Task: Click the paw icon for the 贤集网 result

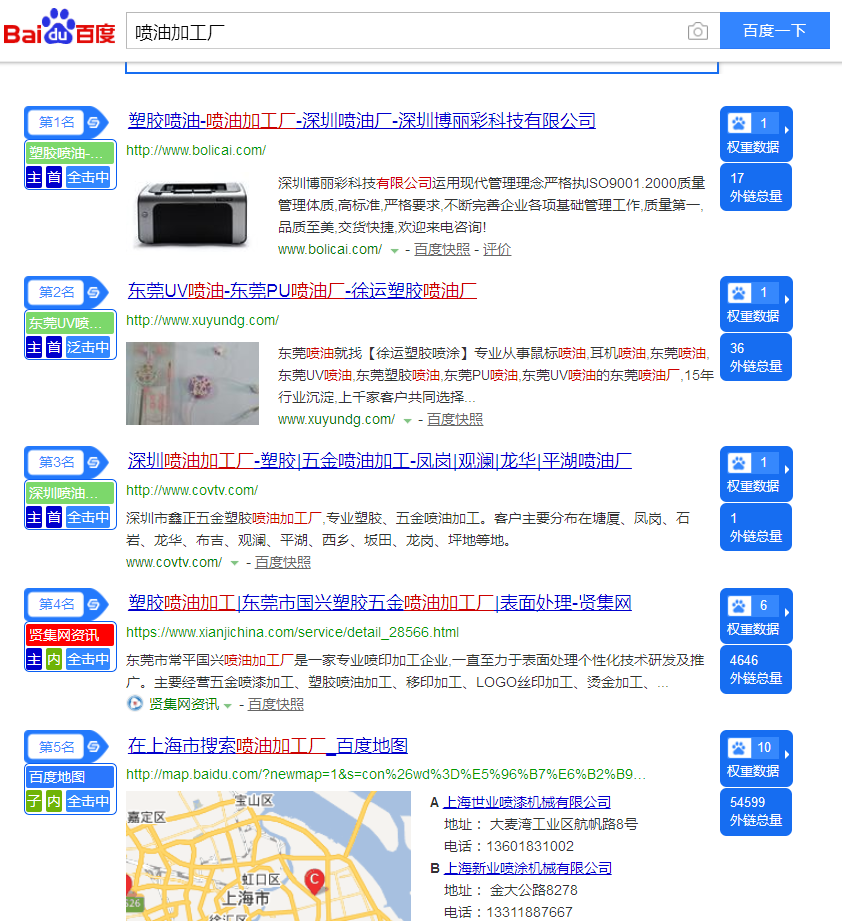Action: (x=739, y=605)
